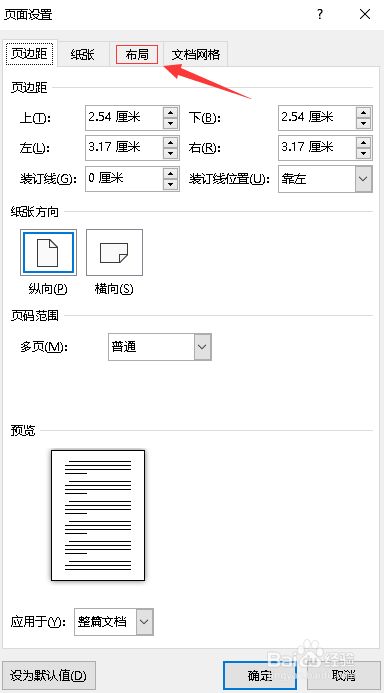Click the 纵向(P) label text
This screenshot has width=384, height=693.
tap(49, 289)
